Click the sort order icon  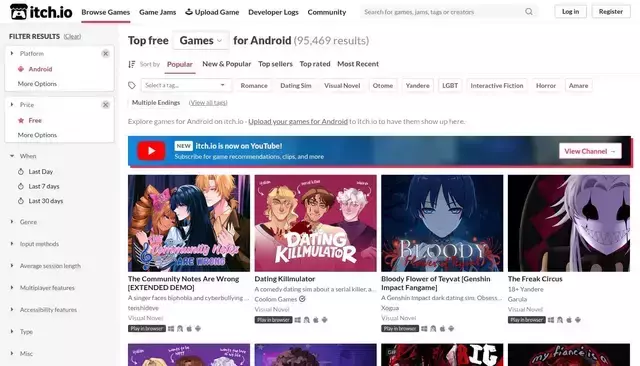tap(132, 64)
